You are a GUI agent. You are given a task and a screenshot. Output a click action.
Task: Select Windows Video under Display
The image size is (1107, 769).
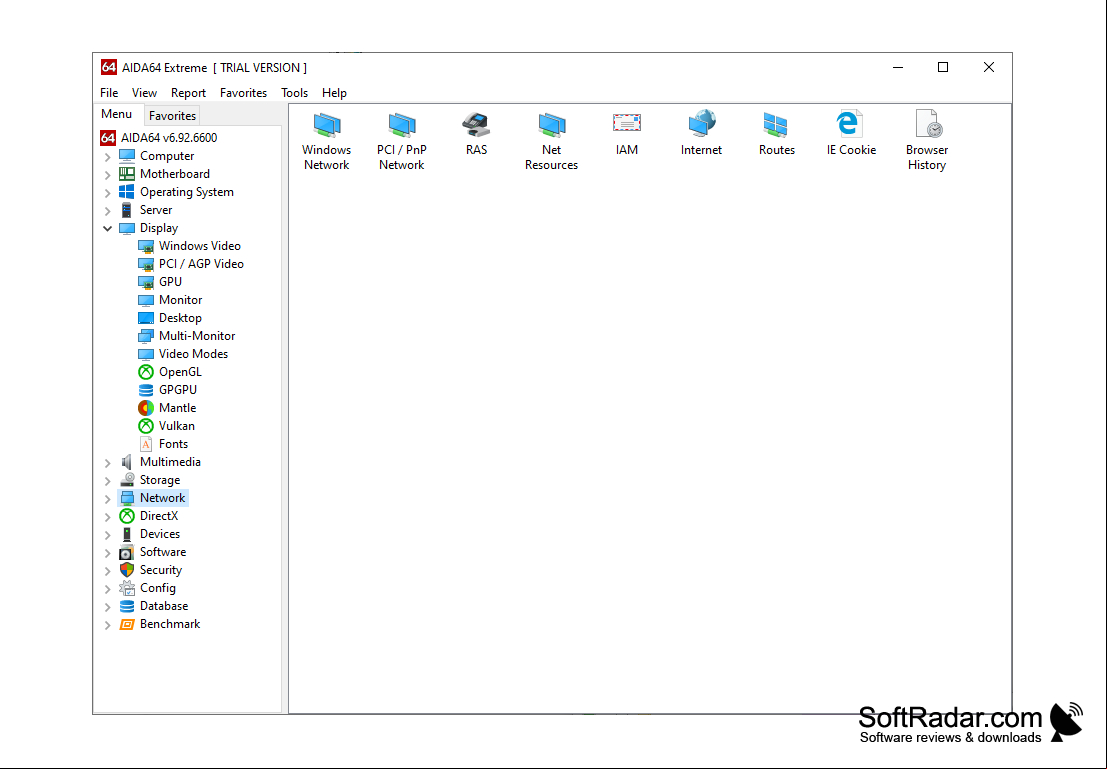pyautogui.click(x=199, y=246)
